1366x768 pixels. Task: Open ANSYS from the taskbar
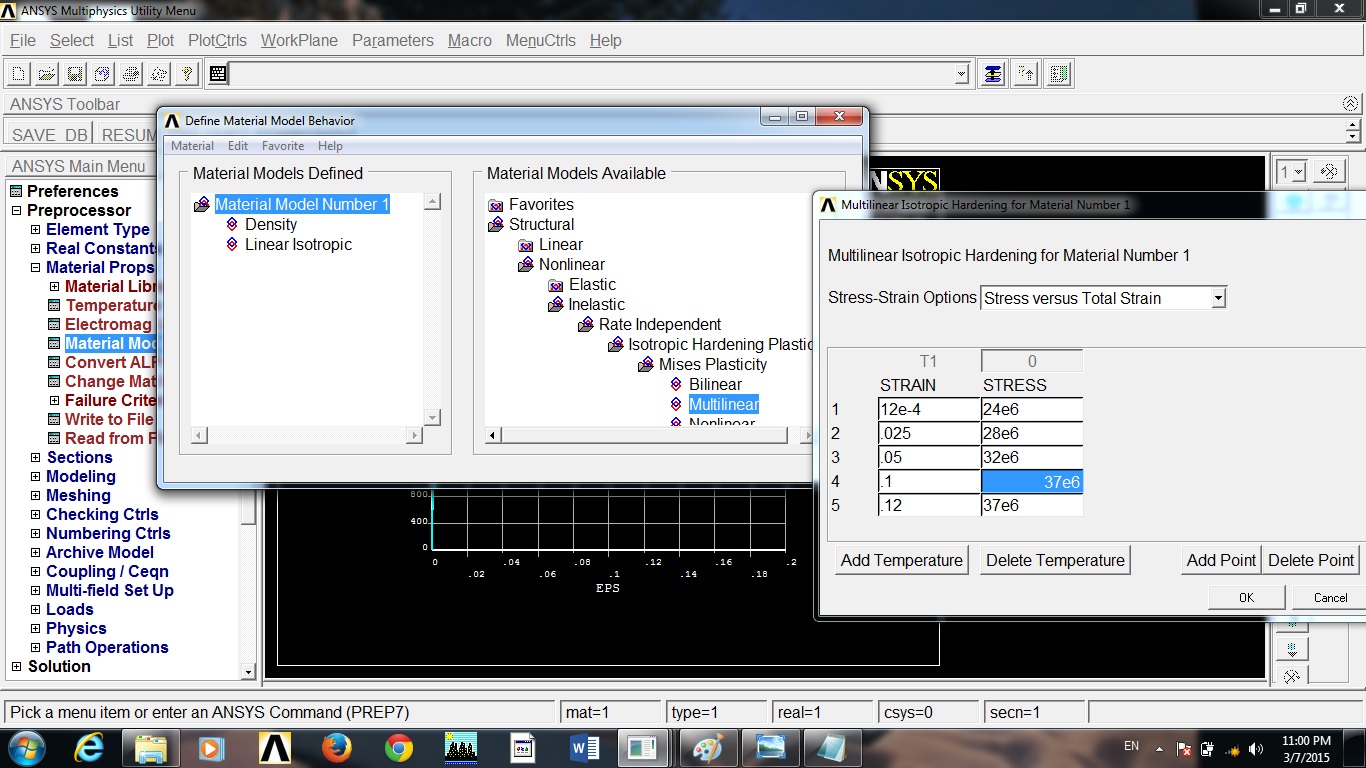point(274,747)
